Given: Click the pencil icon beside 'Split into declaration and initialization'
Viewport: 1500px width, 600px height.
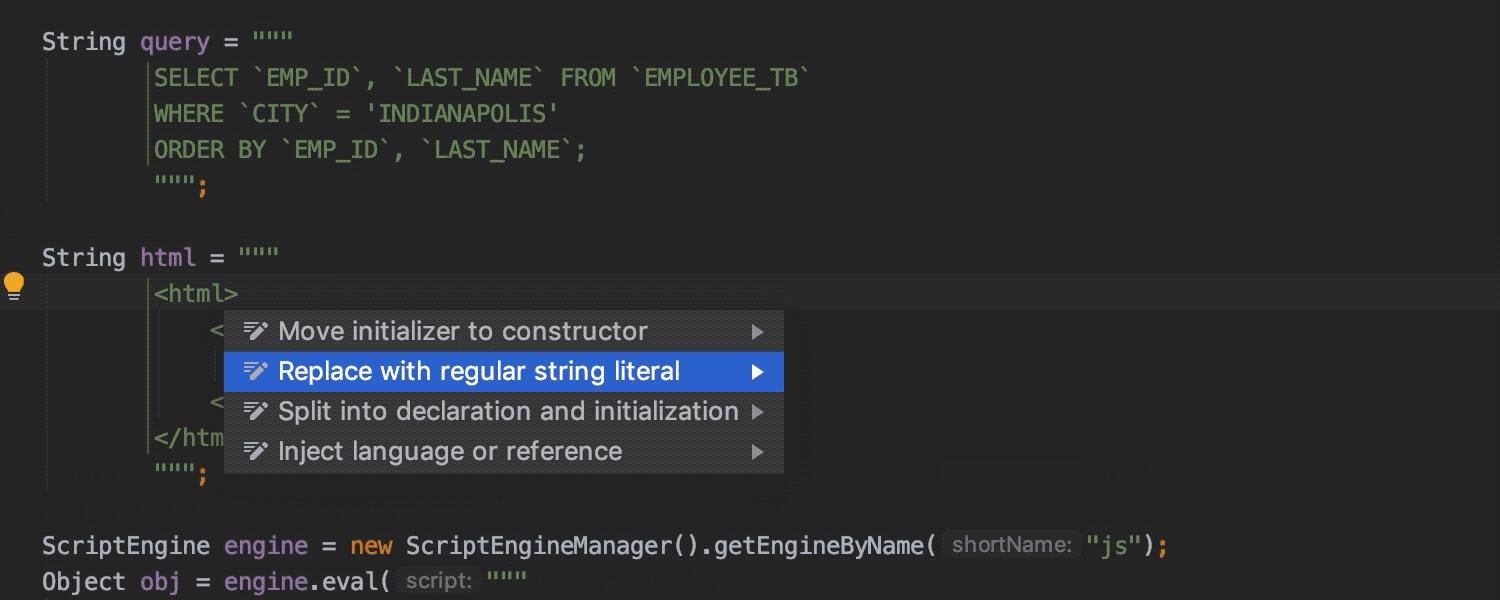Looking at the screenshot, I should [257, 411].
